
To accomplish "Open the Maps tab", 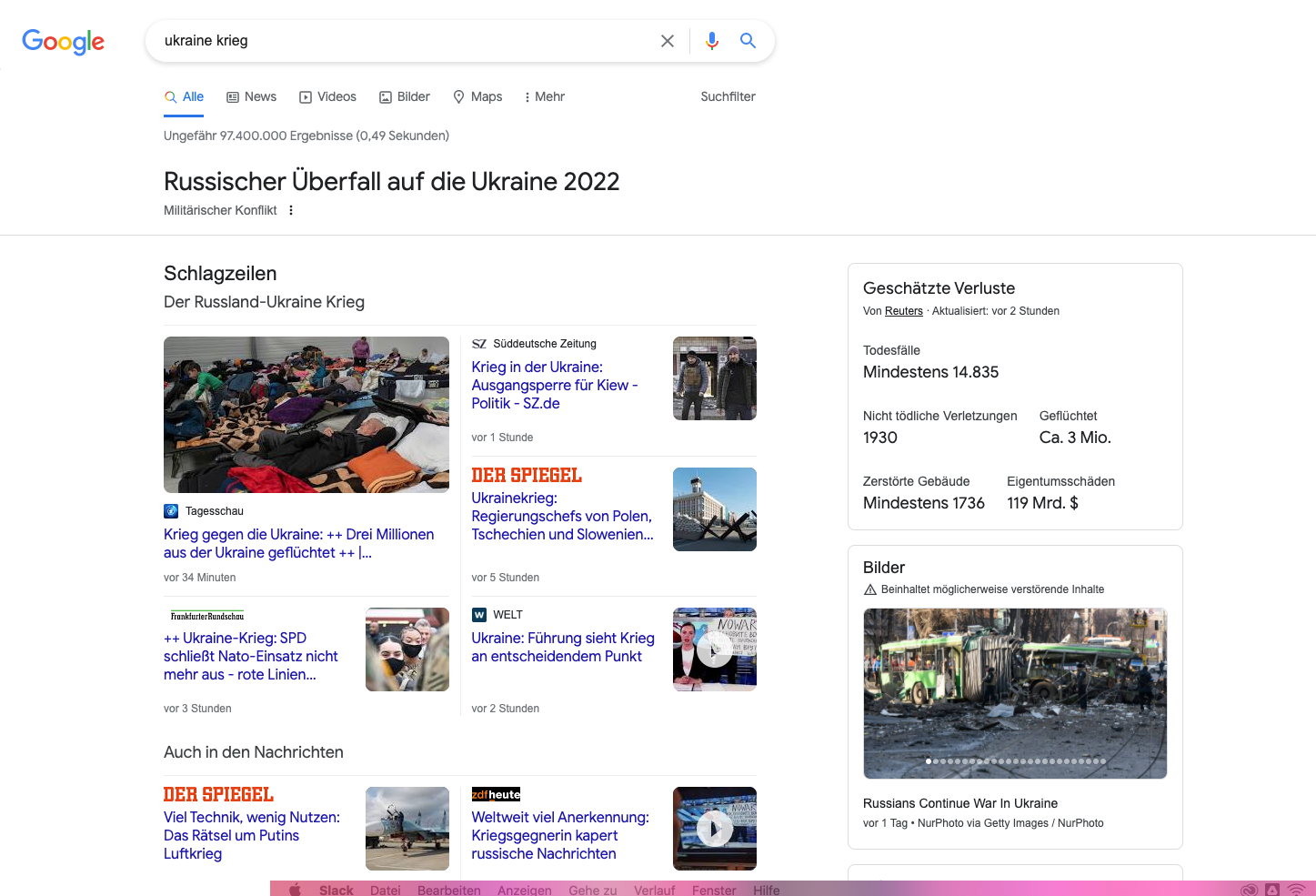I will coord(477,96).
